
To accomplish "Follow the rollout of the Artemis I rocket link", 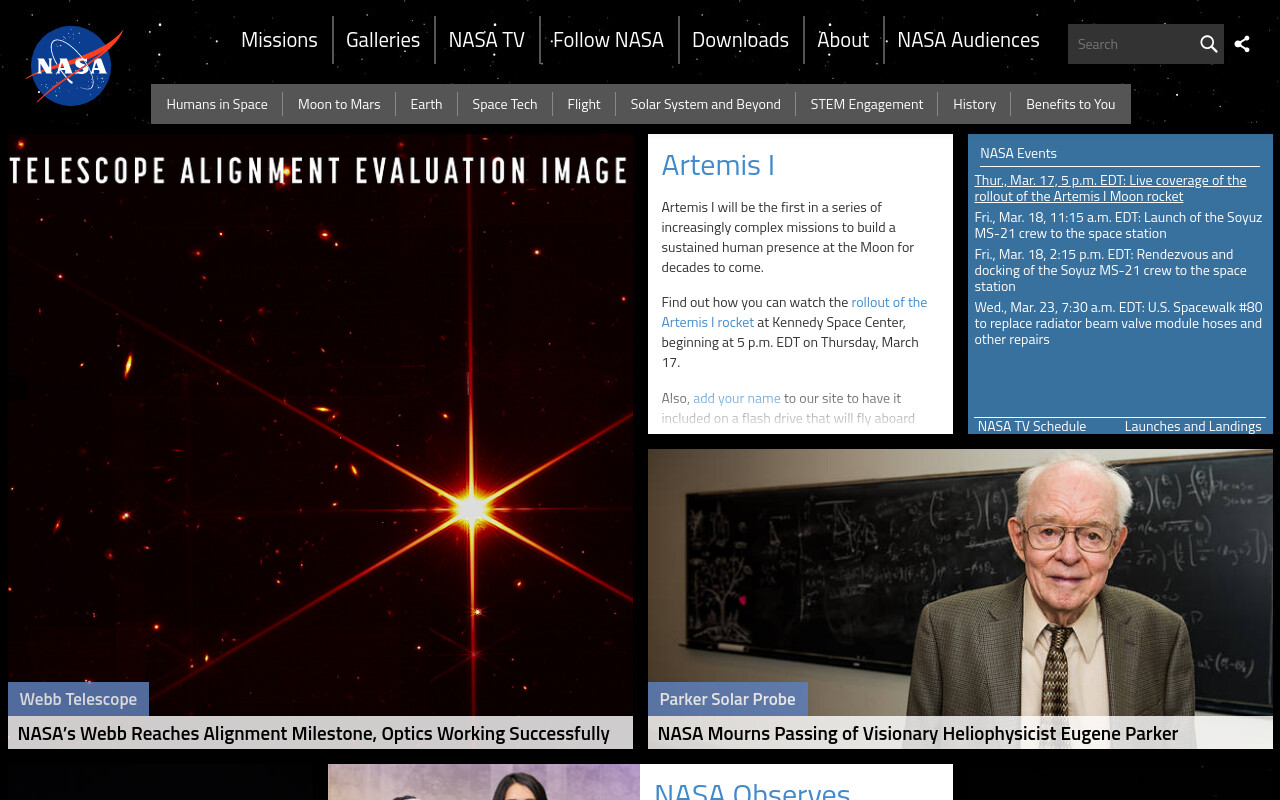I will click(794, 312).
